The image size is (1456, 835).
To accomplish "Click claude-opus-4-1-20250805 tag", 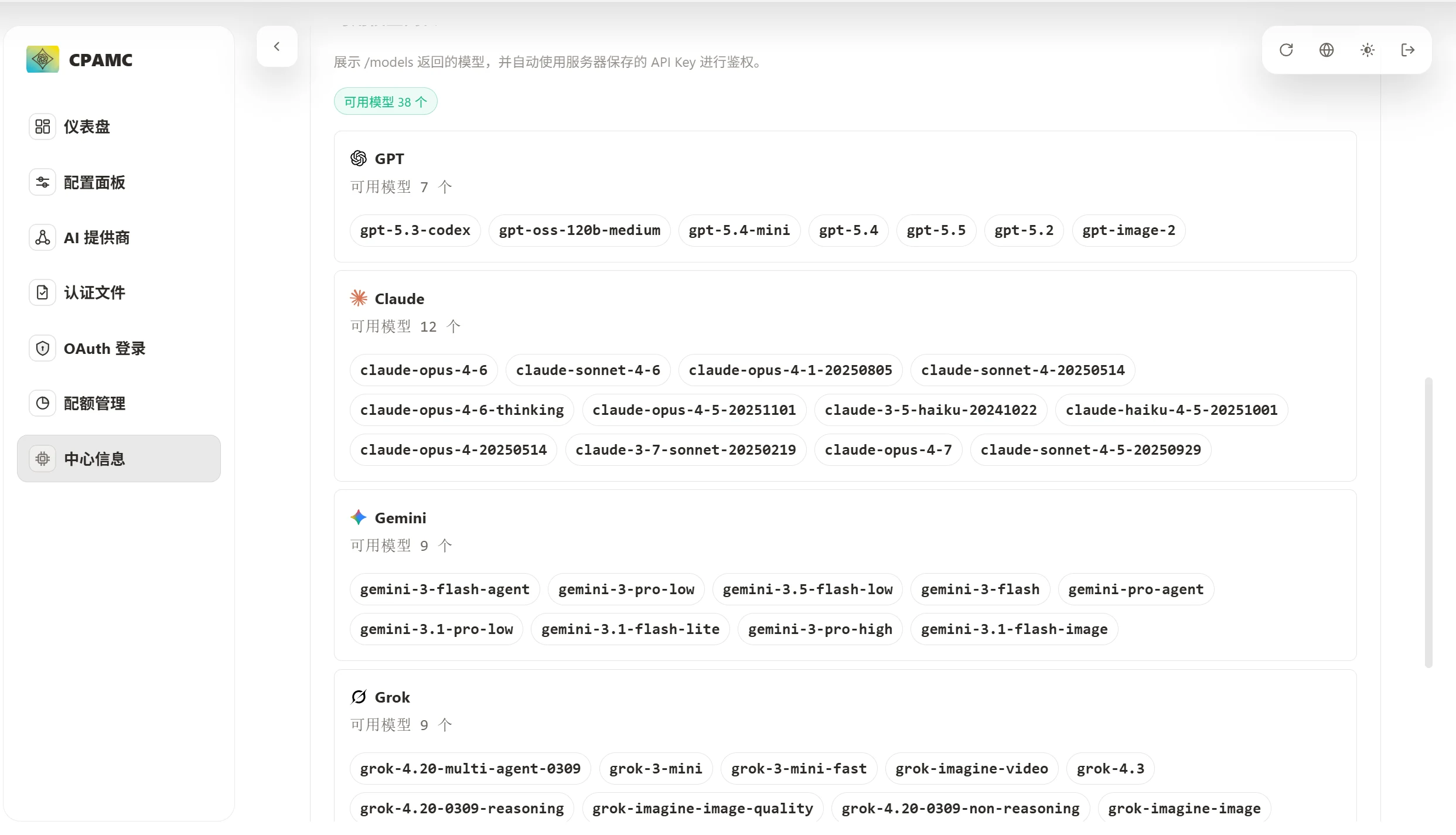I will coord(790,370).
